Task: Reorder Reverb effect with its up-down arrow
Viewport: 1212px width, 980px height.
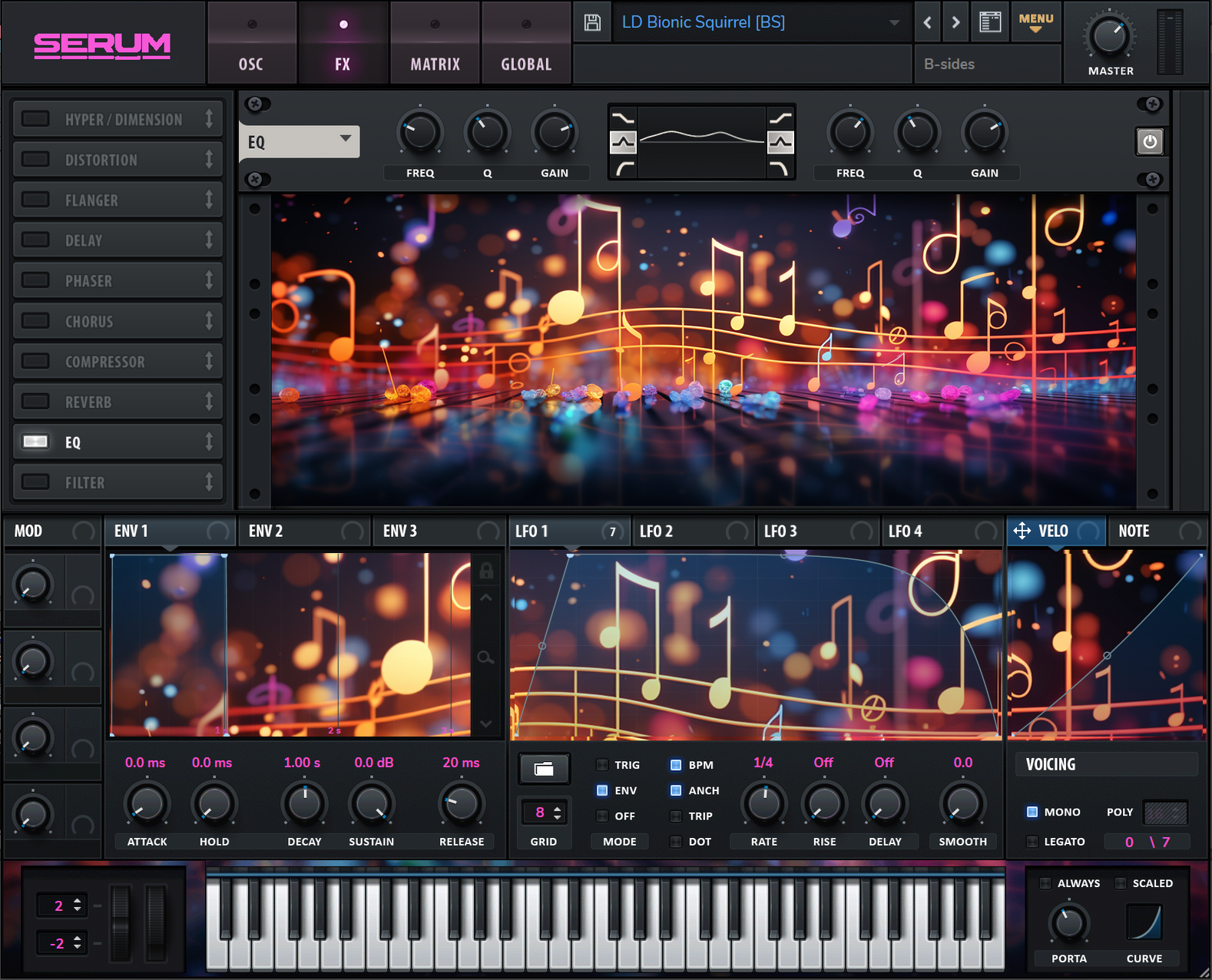Action: pyautogui.click(x=209, y=401)
